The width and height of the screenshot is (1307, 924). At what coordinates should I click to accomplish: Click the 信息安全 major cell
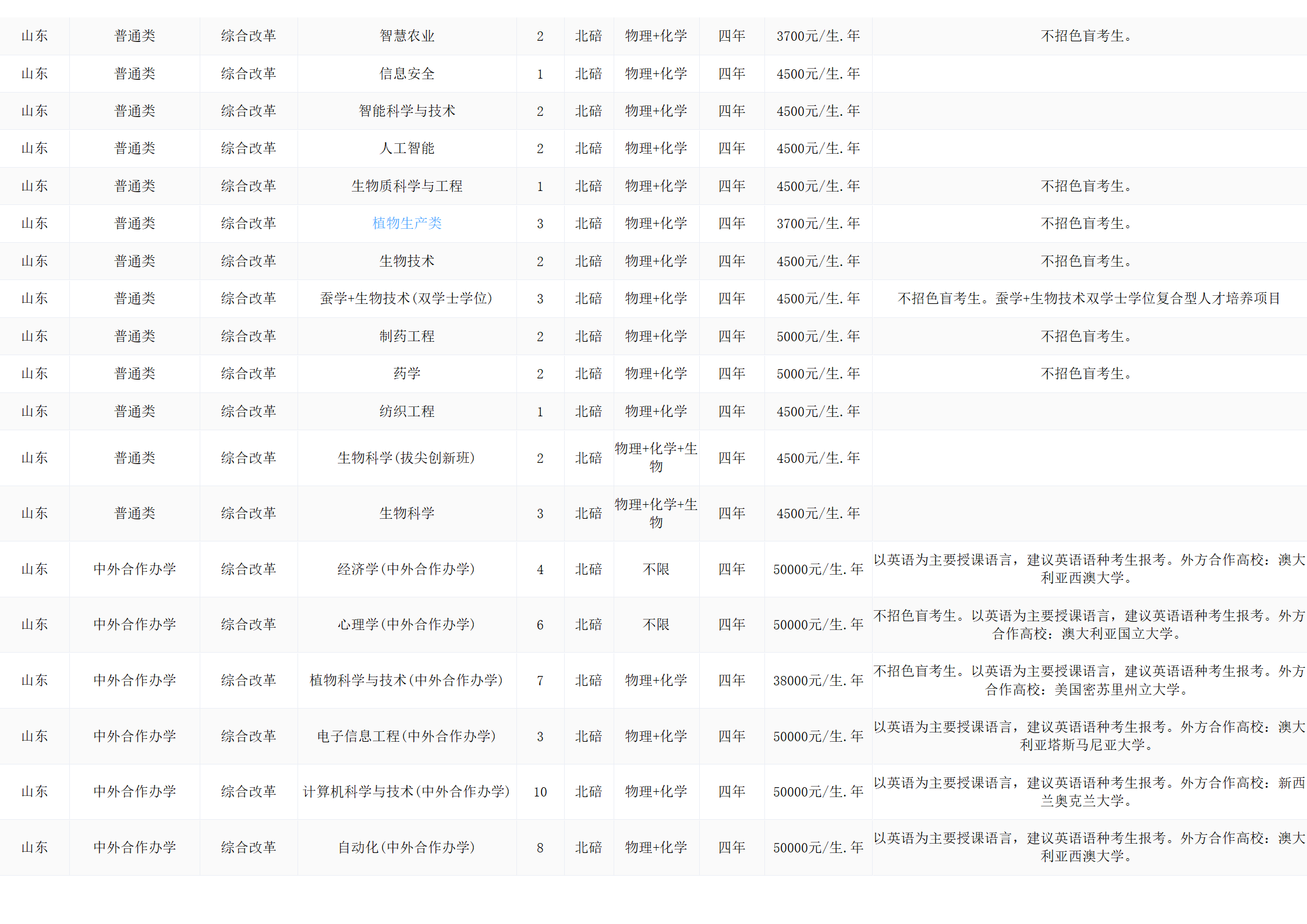407,73
